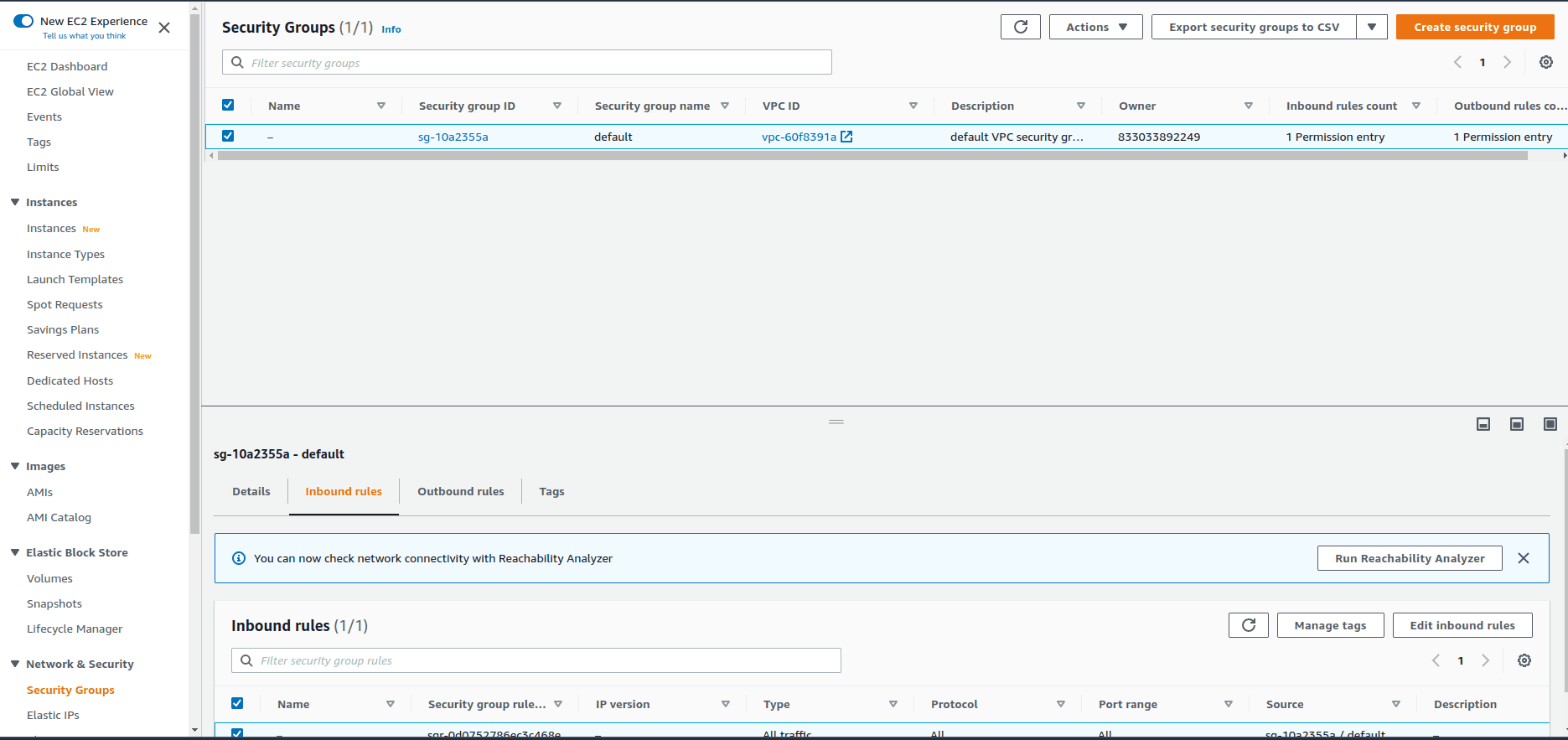Collapse the Elastic Block Store section
This screenshot has height=740, width=1568.
[15, 552]
